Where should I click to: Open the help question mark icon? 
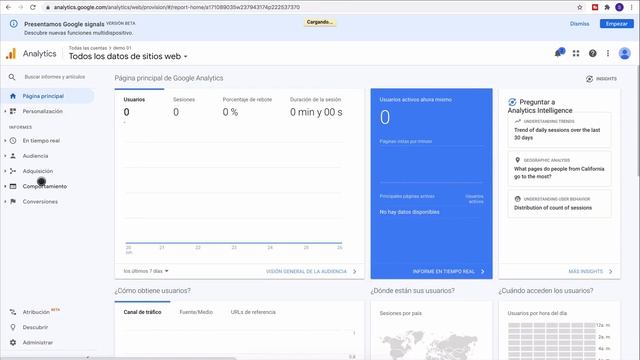pyautogui.click(x=593, y=53)
